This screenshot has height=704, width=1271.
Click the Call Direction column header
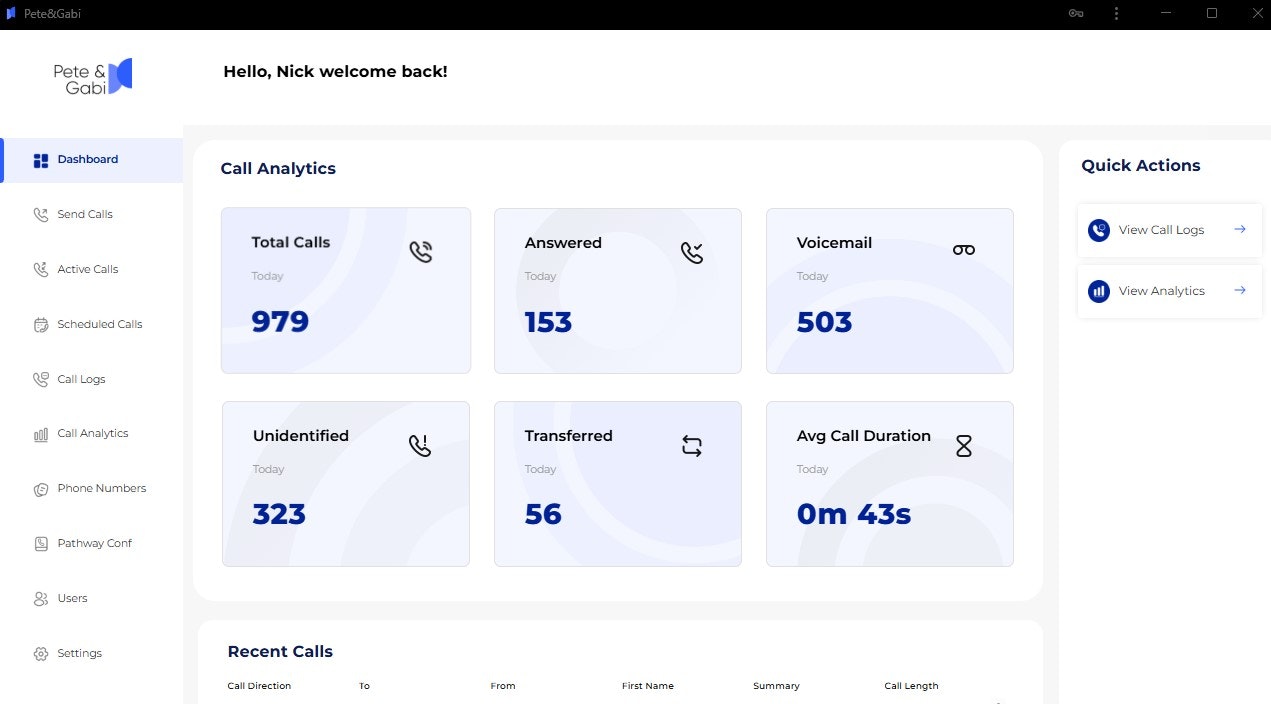(x=259, y=686)
